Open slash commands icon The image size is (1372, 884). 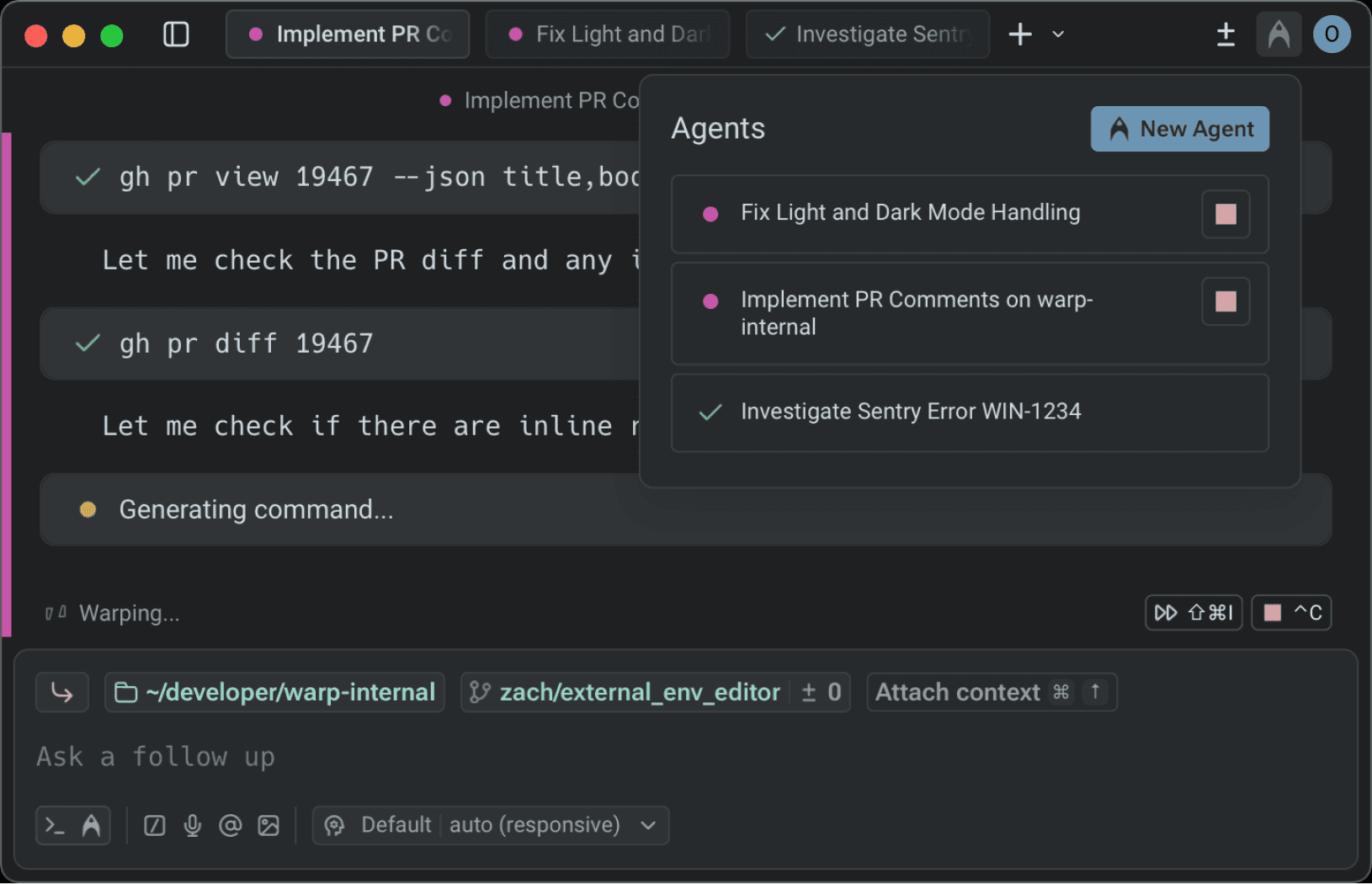pyautogui.click(x=155, y=826)
